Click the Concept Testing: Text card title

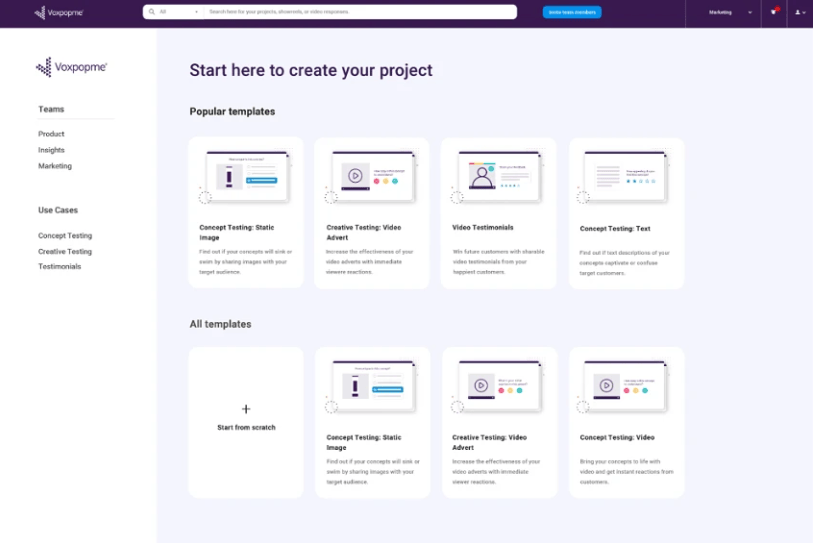coord(615,228)
